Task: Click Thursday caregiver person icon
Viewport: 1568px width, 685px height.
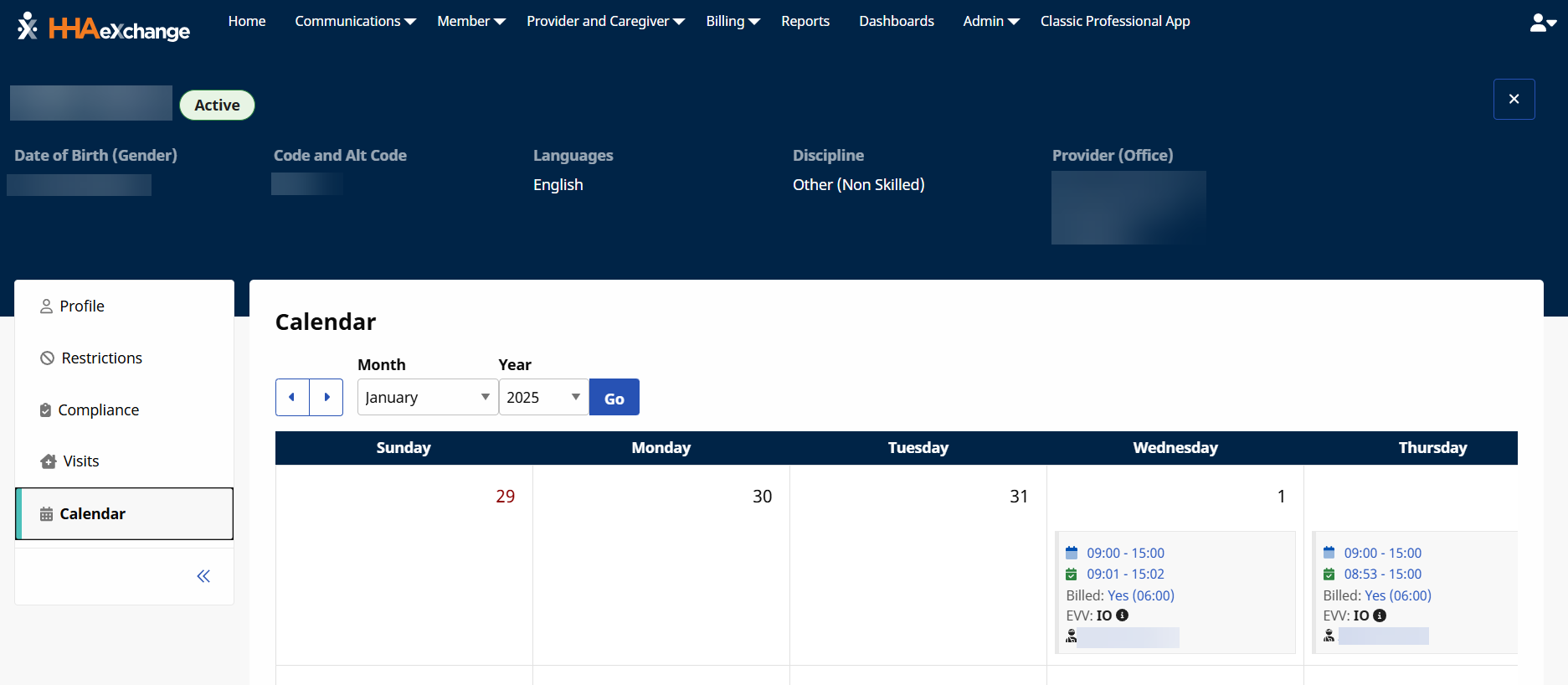Action: coord(1329,636)
